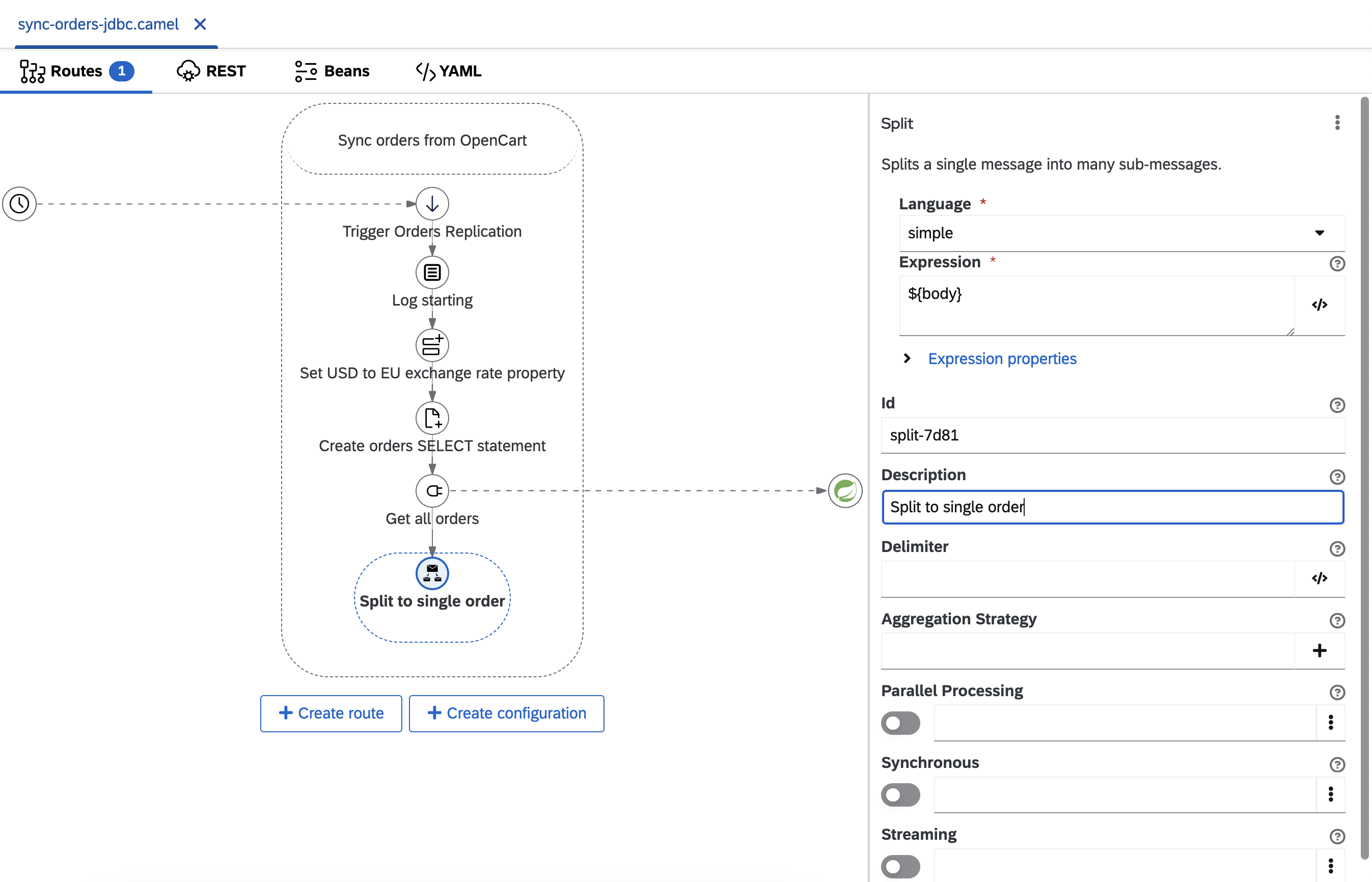Show help for Streaming option
The height and width of the screenshot is (882, 1372).
coord(1337,836)
